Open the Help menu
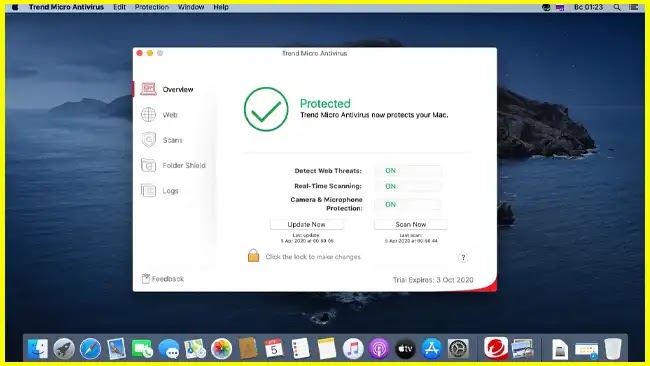The height and width of the screenshot is (366, 650). [x=221, y=7]
